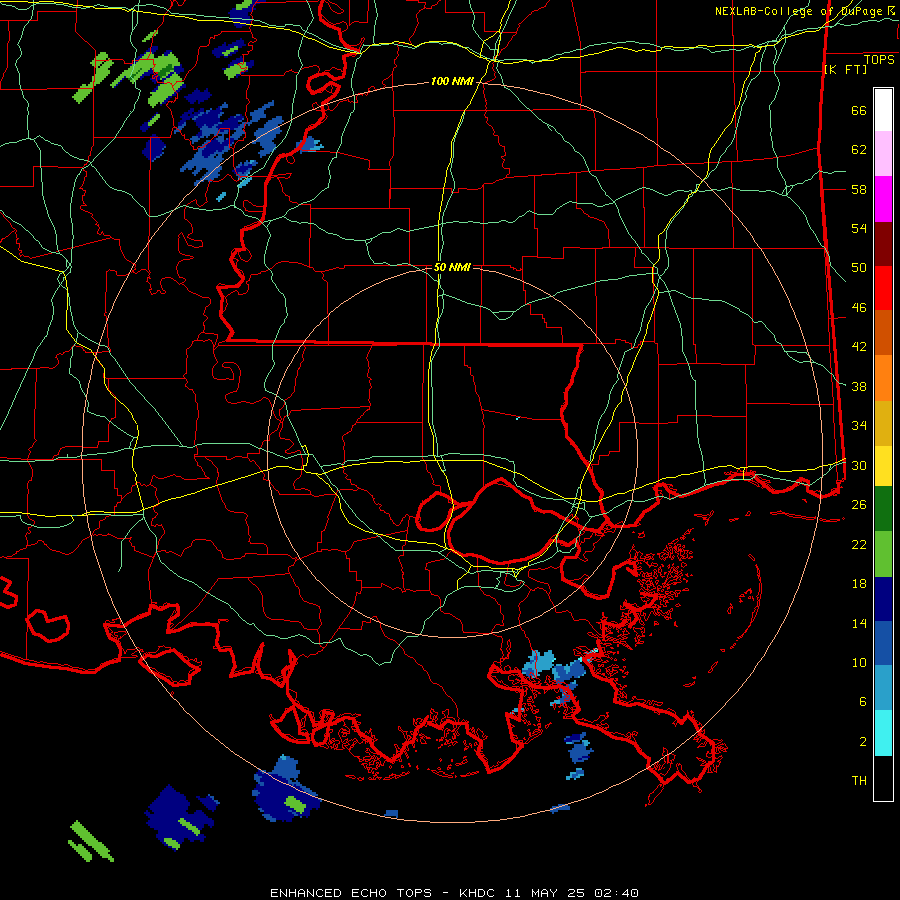Click the navy 14-18 kft legend swatch
The image size is (900, 900).
coord(883,599)
